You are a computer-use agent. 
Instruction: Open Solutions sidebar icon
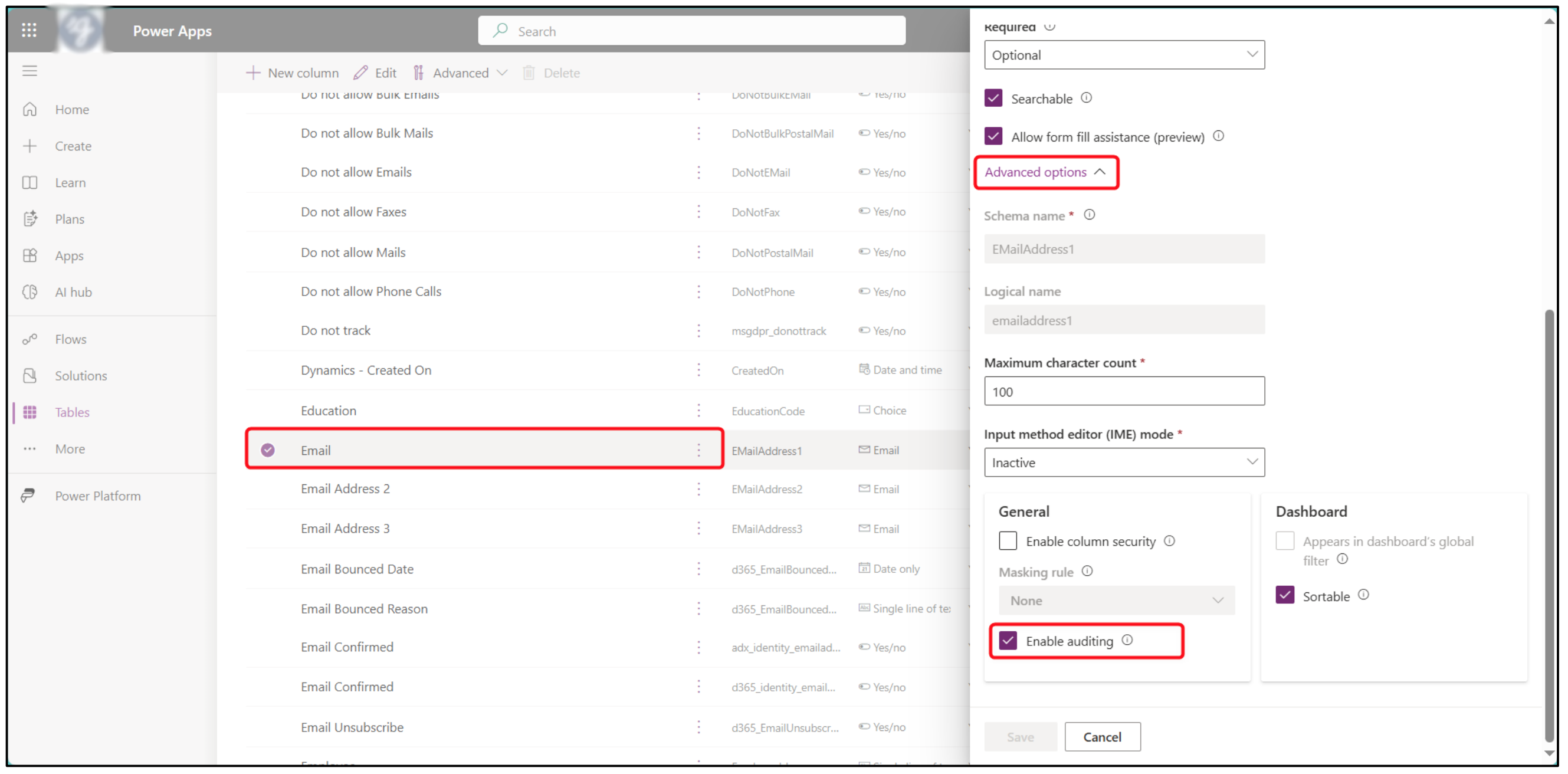[x=30, y=376]
